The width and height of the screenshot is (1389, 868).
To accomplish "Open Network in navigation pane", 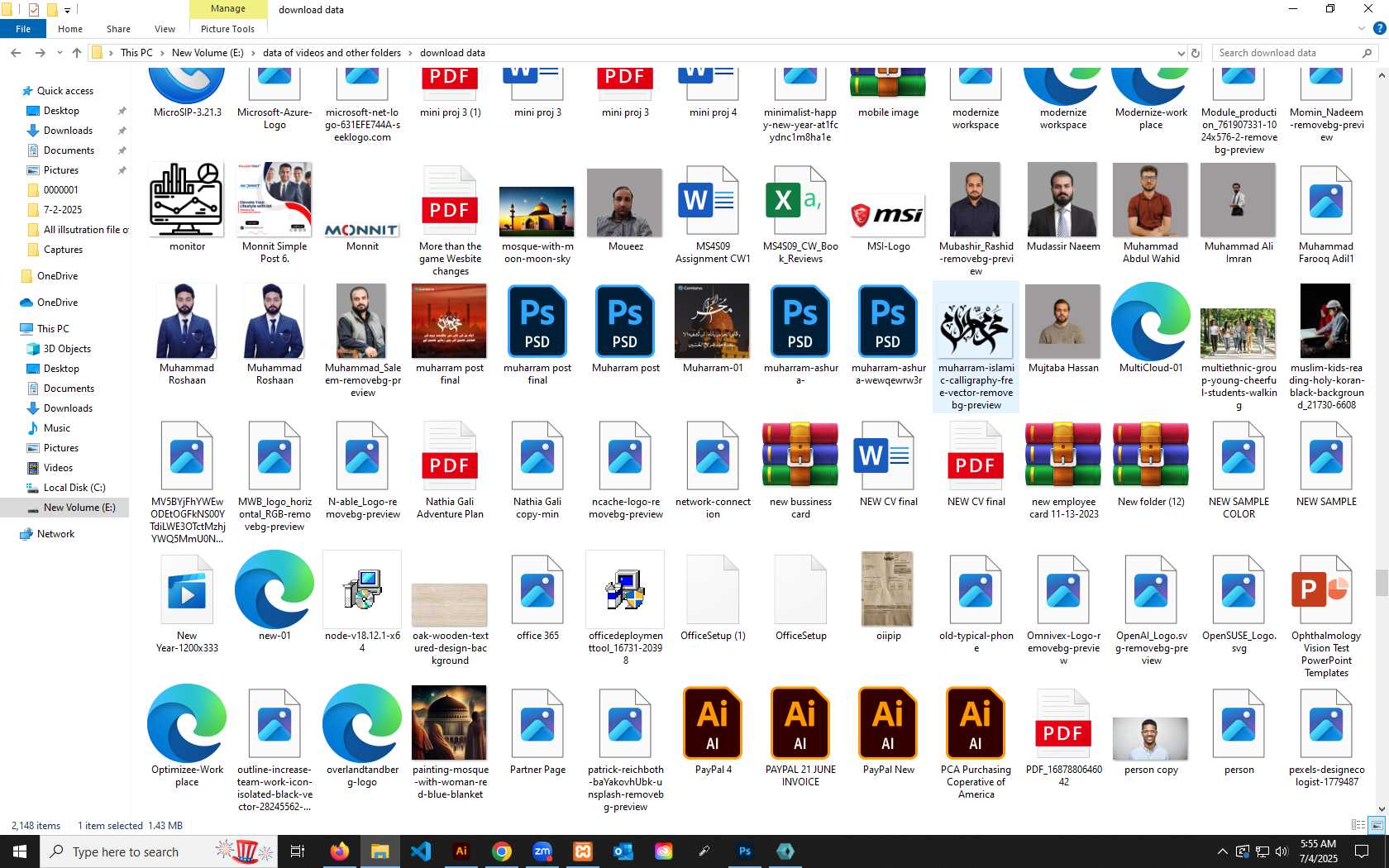I will 55,534.
